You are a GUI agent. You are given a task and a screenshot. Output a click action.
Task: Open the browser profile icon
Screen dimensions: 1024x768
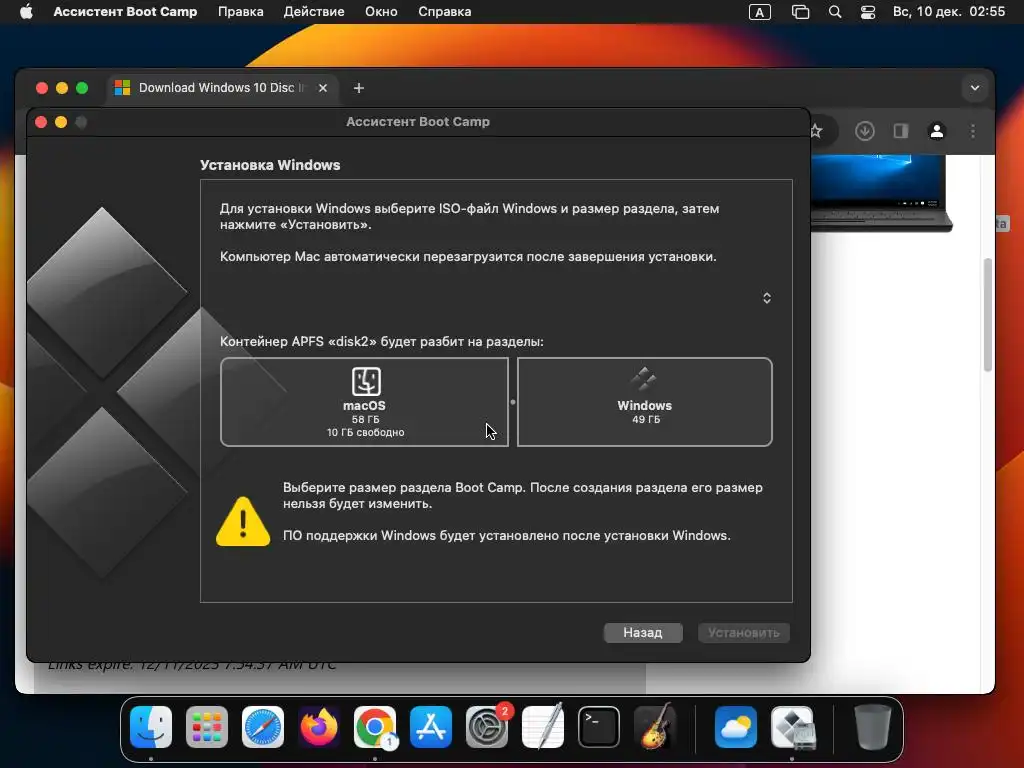(936, 131)
